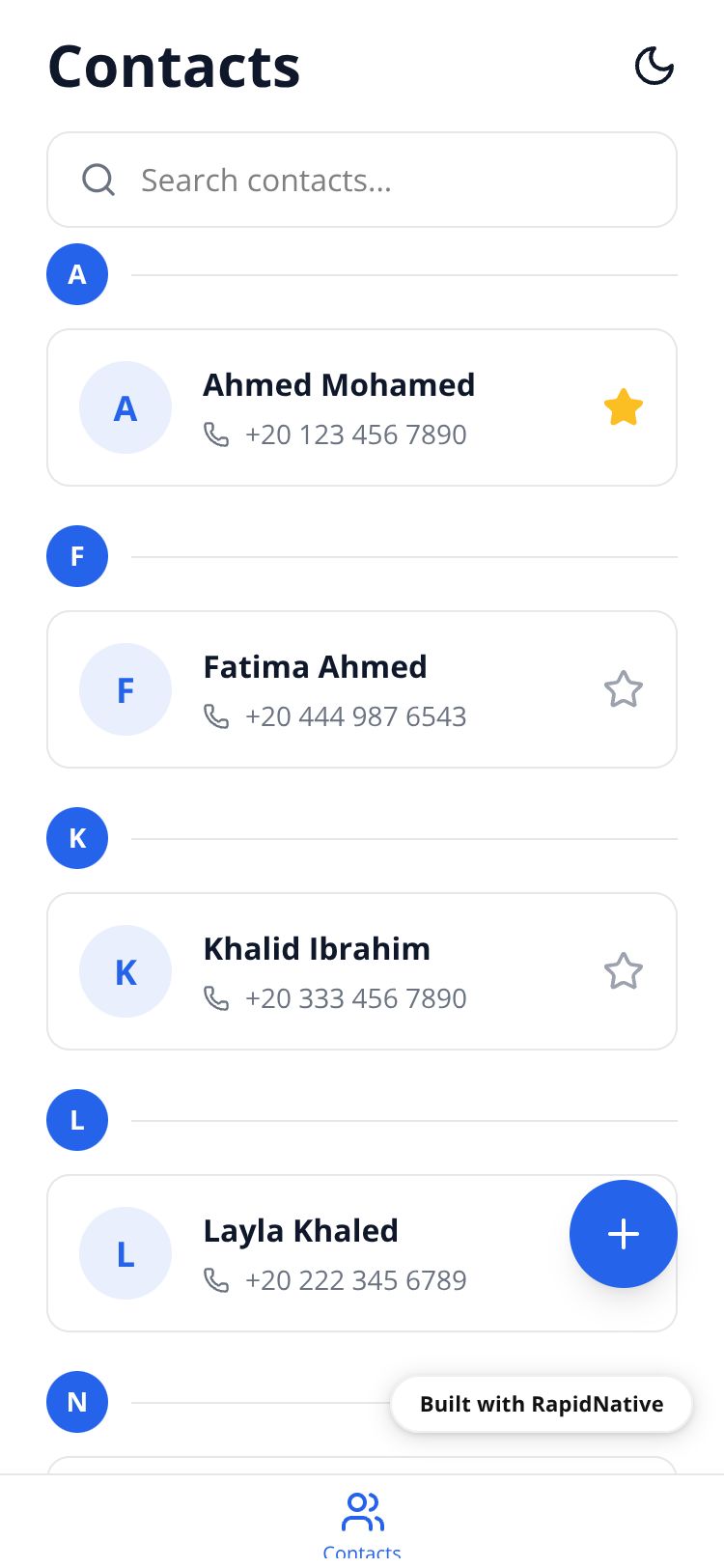Screen dimensions: 724x1568
Task: Click Ahmed Mohamed's avatar with letter A
Action: pos(125,407)
